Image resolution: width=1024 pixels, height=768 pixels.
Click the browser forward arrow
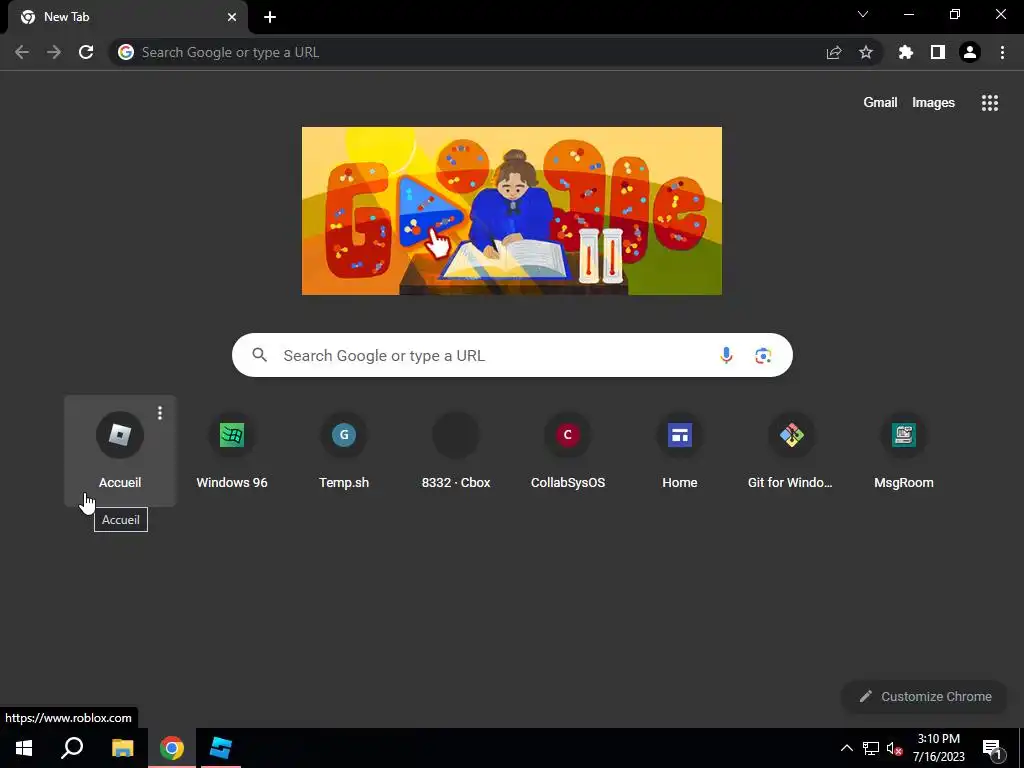click(54, 52)
